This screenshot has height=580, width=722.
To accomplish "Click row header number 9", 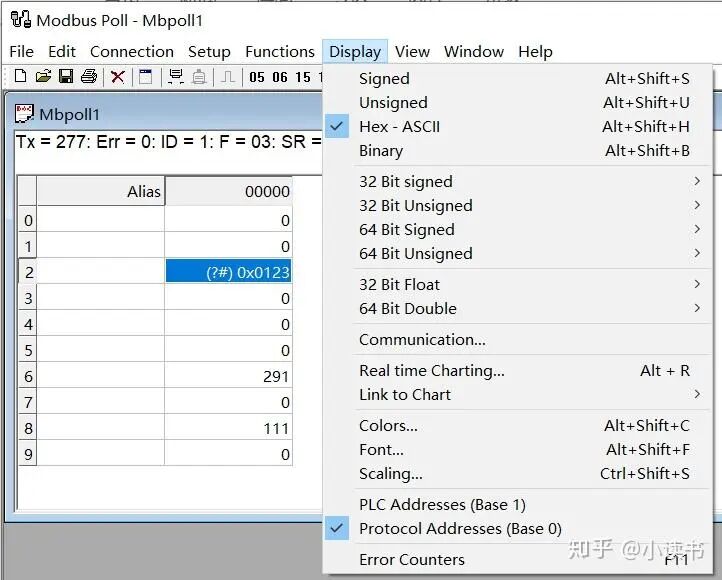I will point(28,454).
